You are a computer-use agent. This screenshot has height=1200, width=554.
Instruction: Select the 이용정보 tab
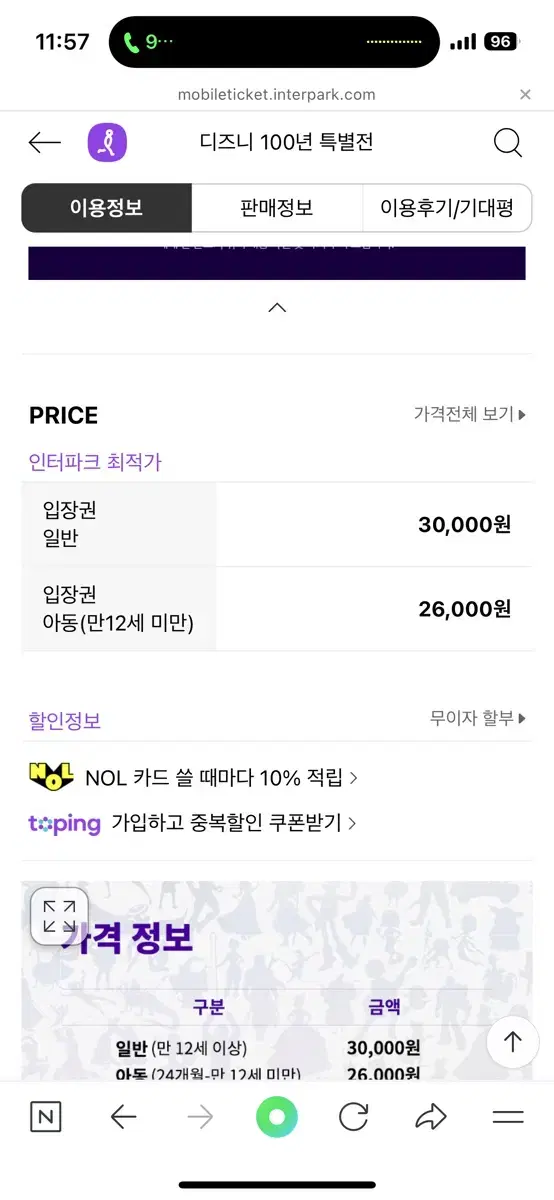pyautogui.click(x=106, y=208)
